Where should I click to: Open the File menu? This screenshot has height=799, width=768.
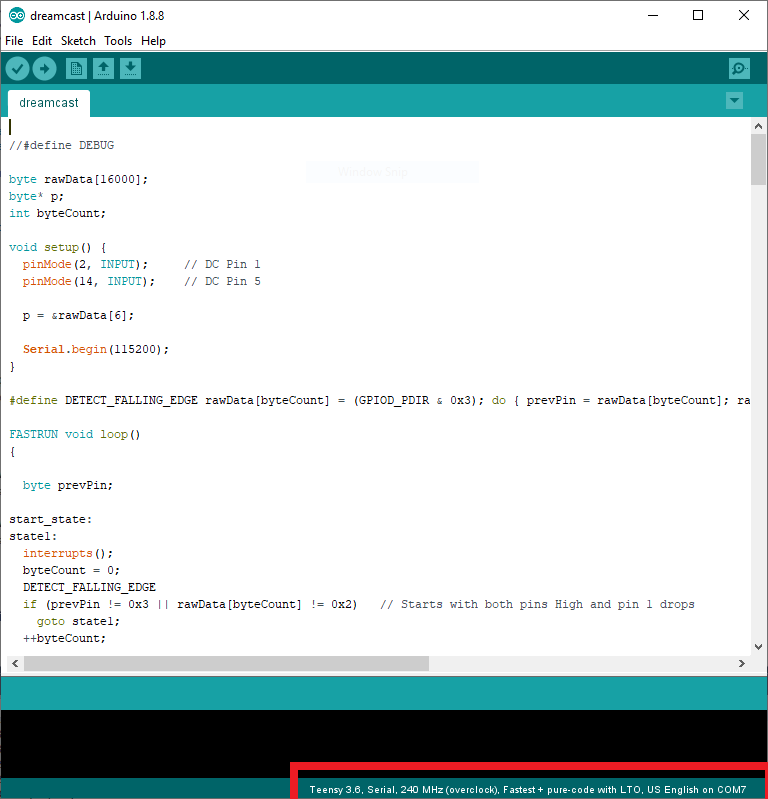coord(14,41)
